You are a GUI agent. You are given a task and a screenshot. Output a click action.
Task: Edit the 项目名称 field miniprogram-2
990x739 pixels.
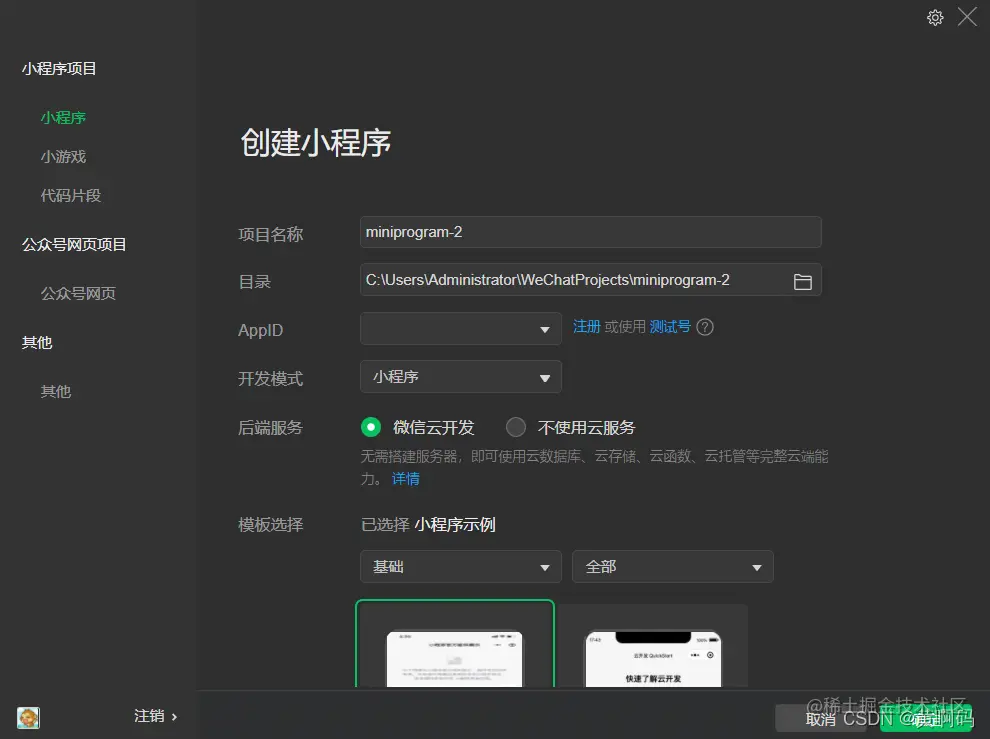(x=590, y=232)
